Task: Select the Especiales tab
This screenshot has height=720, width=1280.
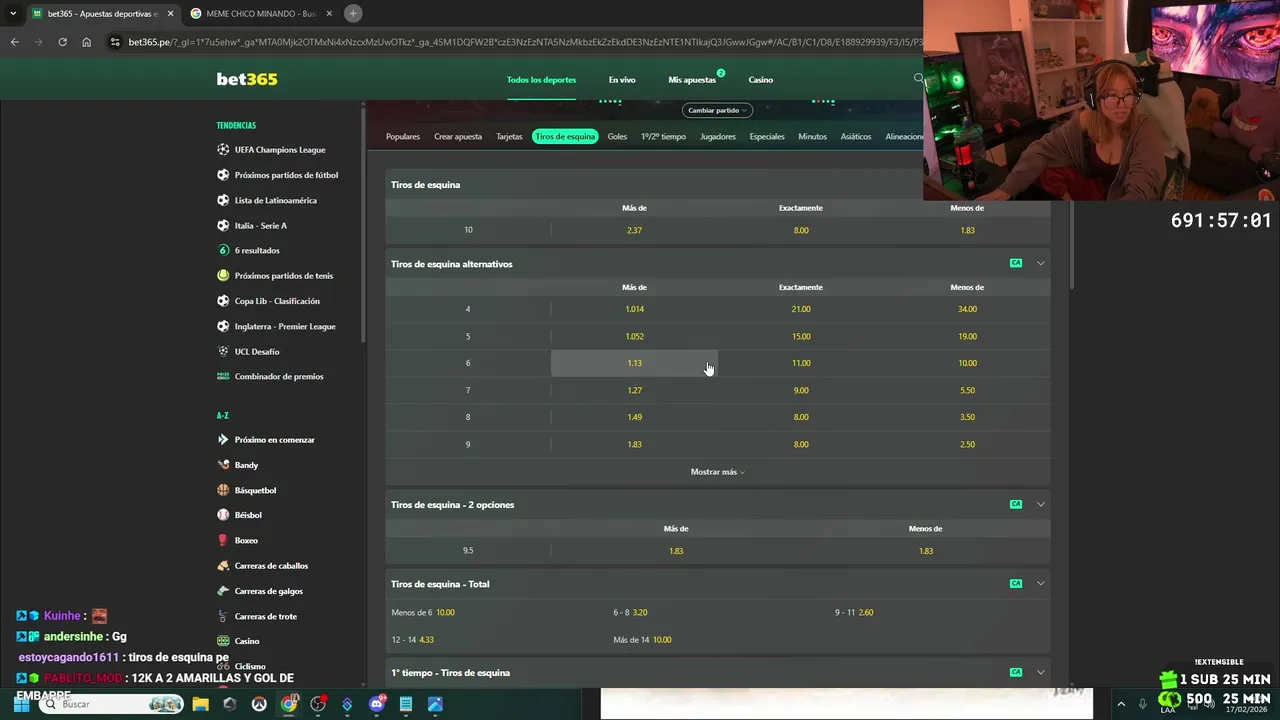Action: (767, 136)
